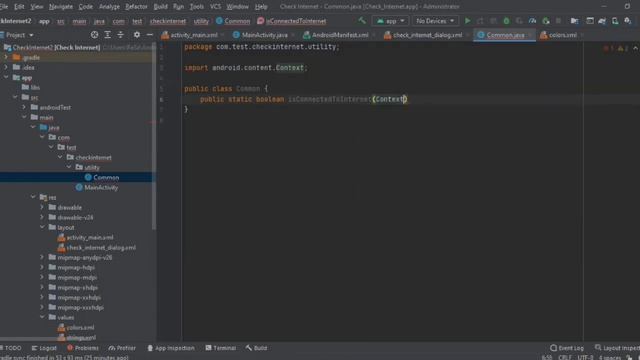The width and height of the screenshot is (640, 360).
Task: Click utility breadcrumb in navigation bar
Action: click(201, 21)
